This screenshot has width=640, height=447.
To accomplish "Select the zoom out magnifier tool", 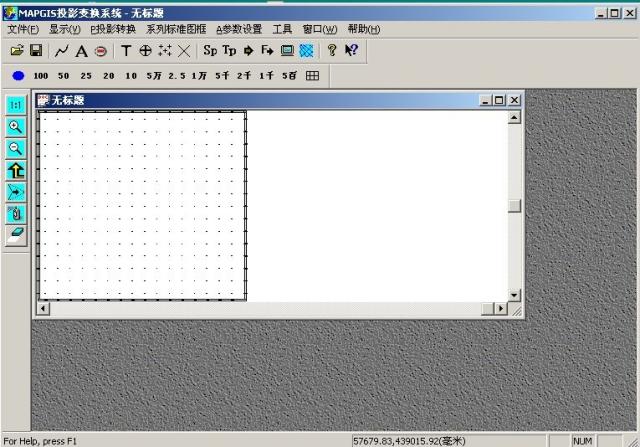I will pyautogui.click(x=16, y=148).
